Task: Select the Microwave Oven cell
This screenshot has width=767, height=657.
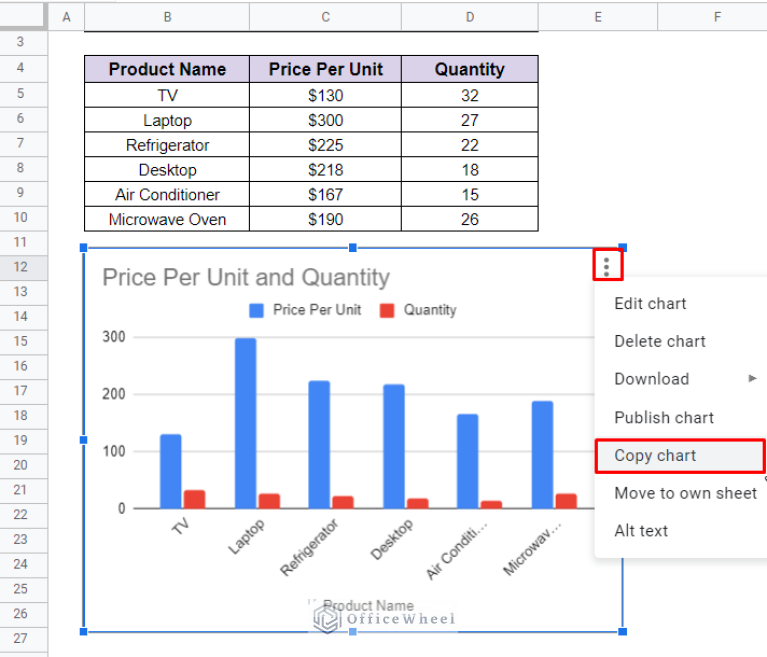Action: point(167,219)
